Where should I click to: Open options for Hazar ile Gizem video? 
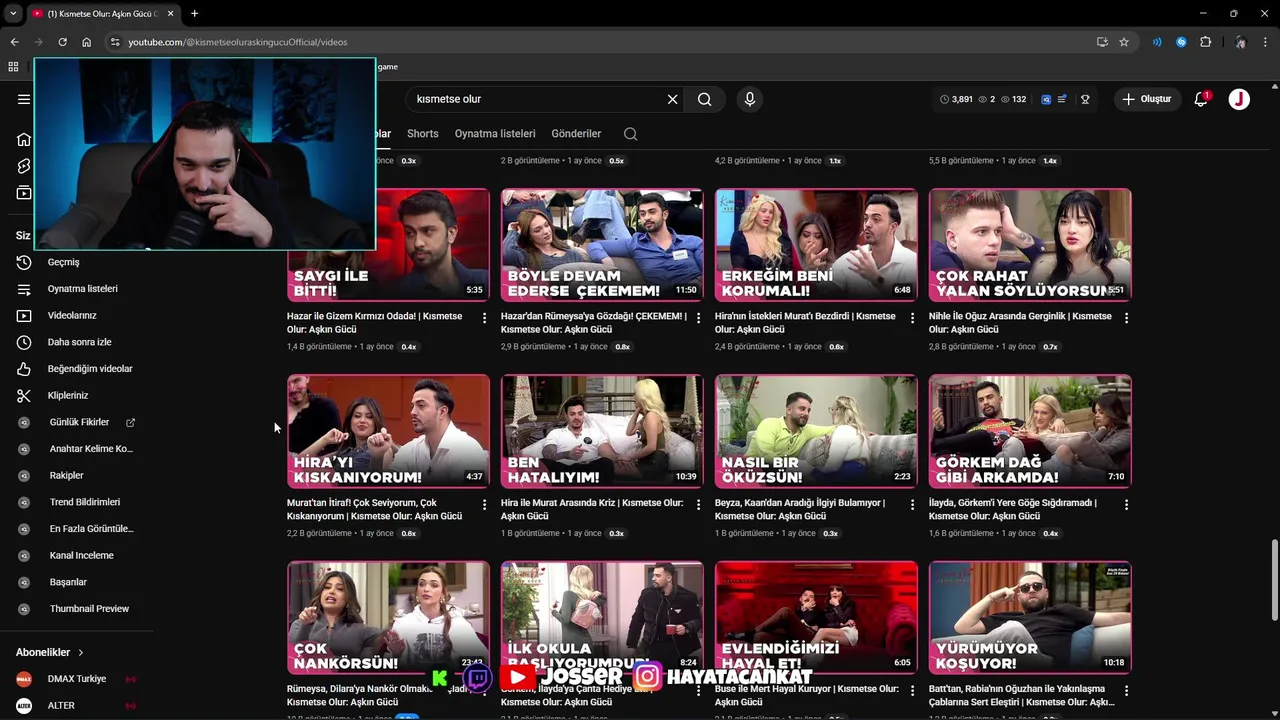click(484, 318)
